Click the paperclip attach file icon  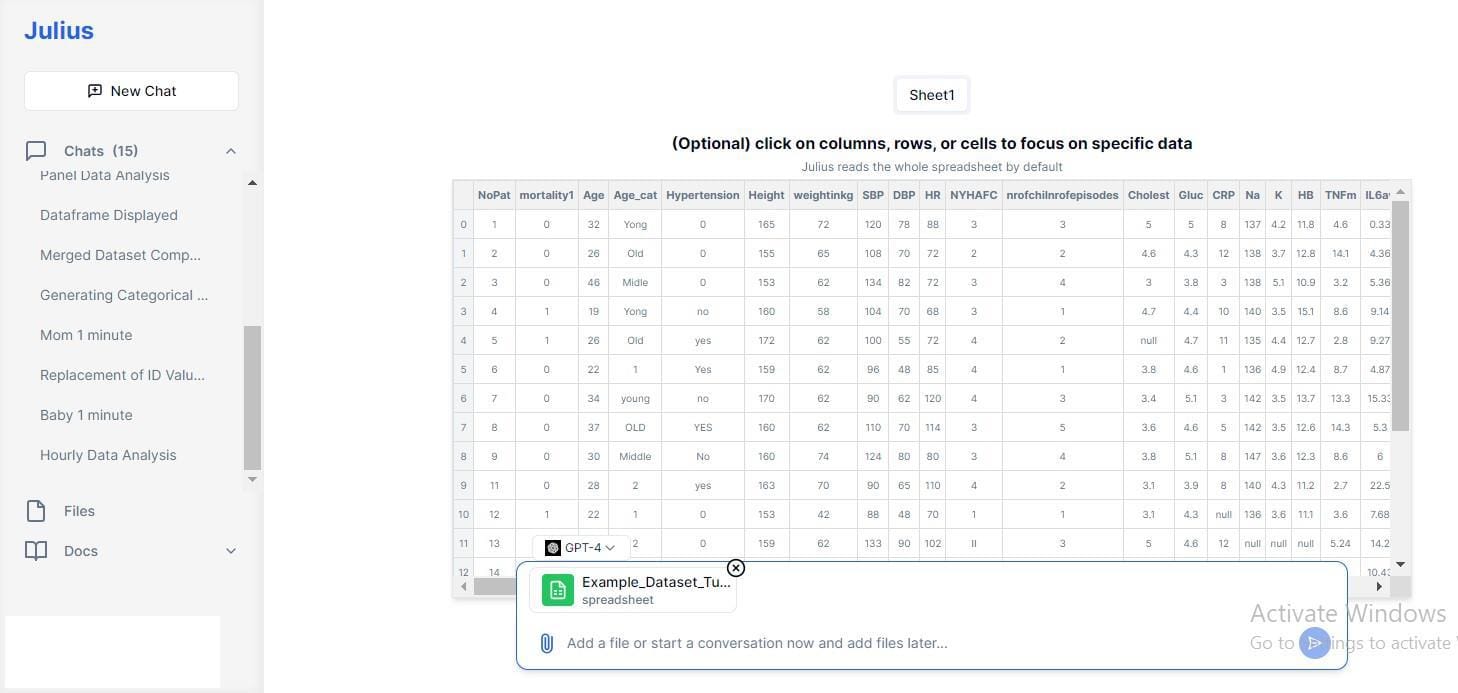pos(546,643)
